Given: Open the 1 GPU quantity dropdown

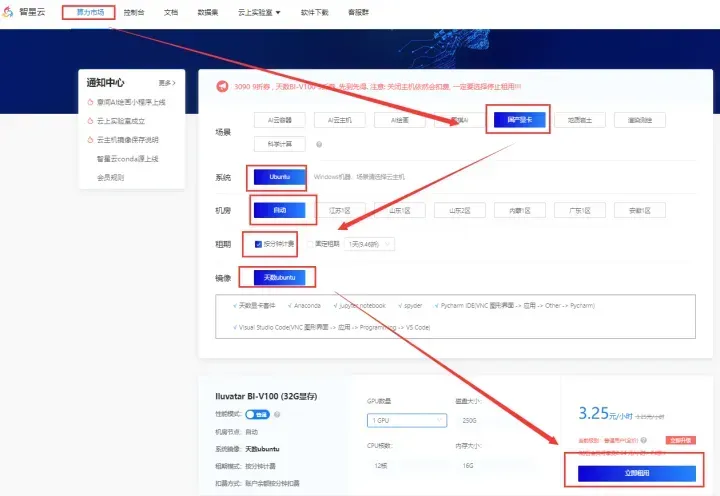Looking at the screenshot, I should (407, 420).
